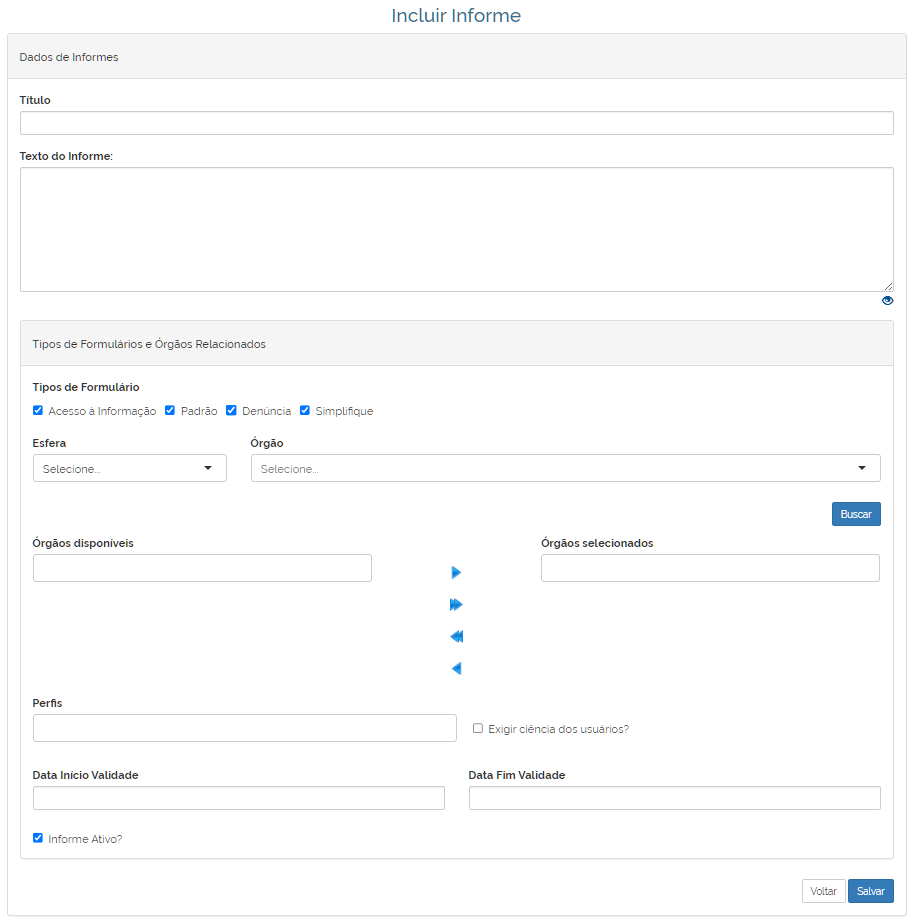Open the Esfera dropdown
Image resolution: width=912 pixels, height=921 pixels.
pos(130,468)
